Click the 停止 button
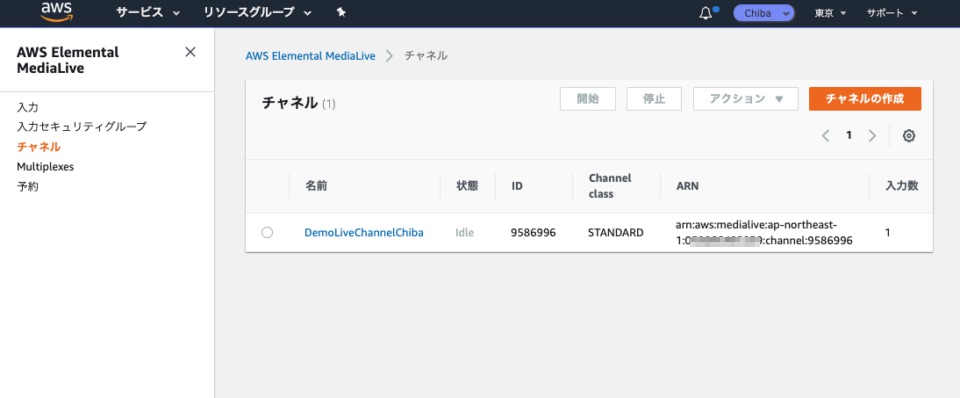This screenshot has height=398, width=960. point(654,99)
